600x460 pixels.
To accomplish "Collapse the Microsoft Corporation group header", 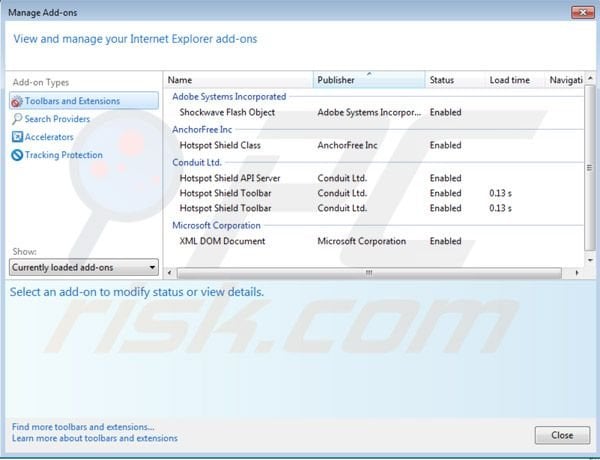I will click(216, 225).
